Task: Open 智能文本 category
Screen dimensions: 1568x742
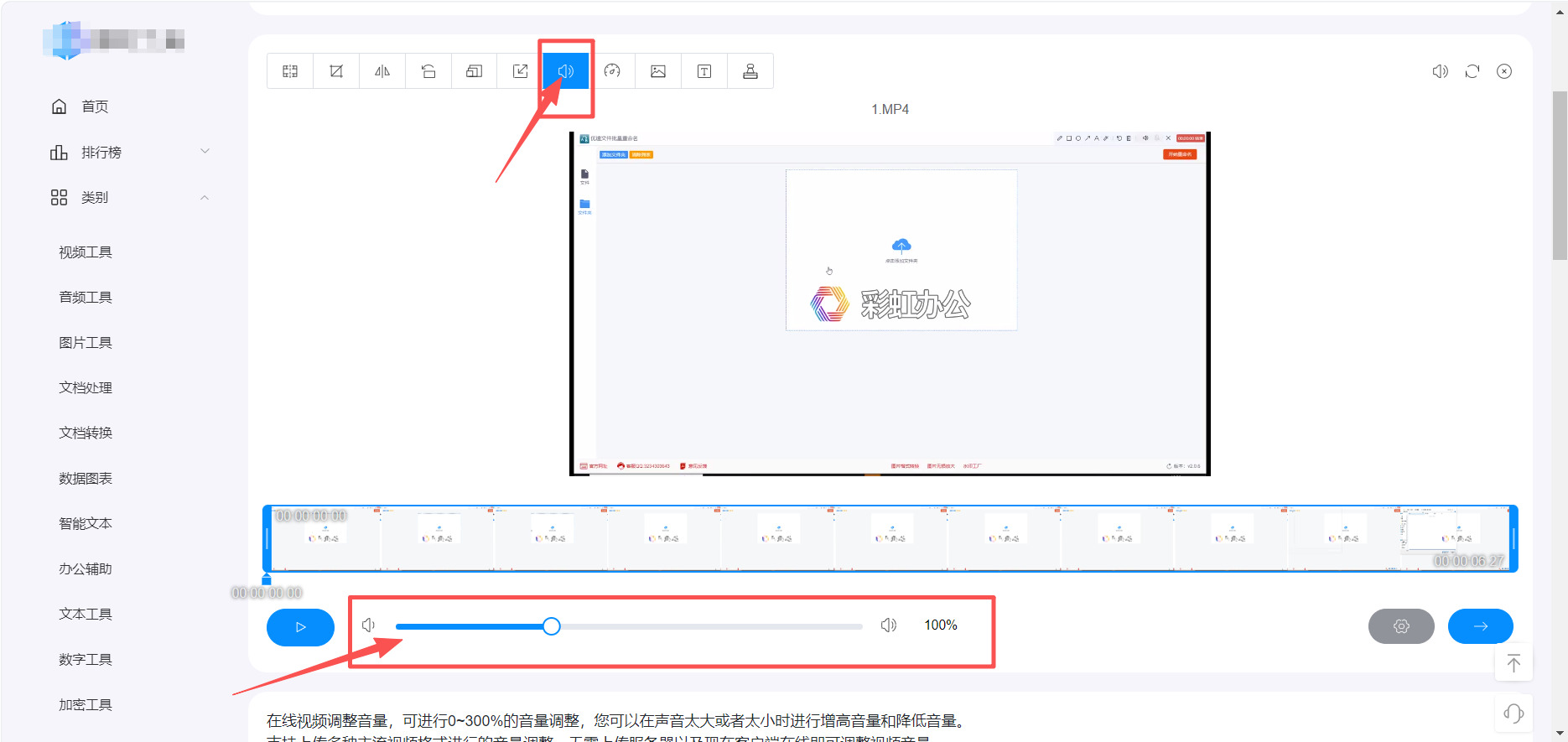Action: point(86,524)
